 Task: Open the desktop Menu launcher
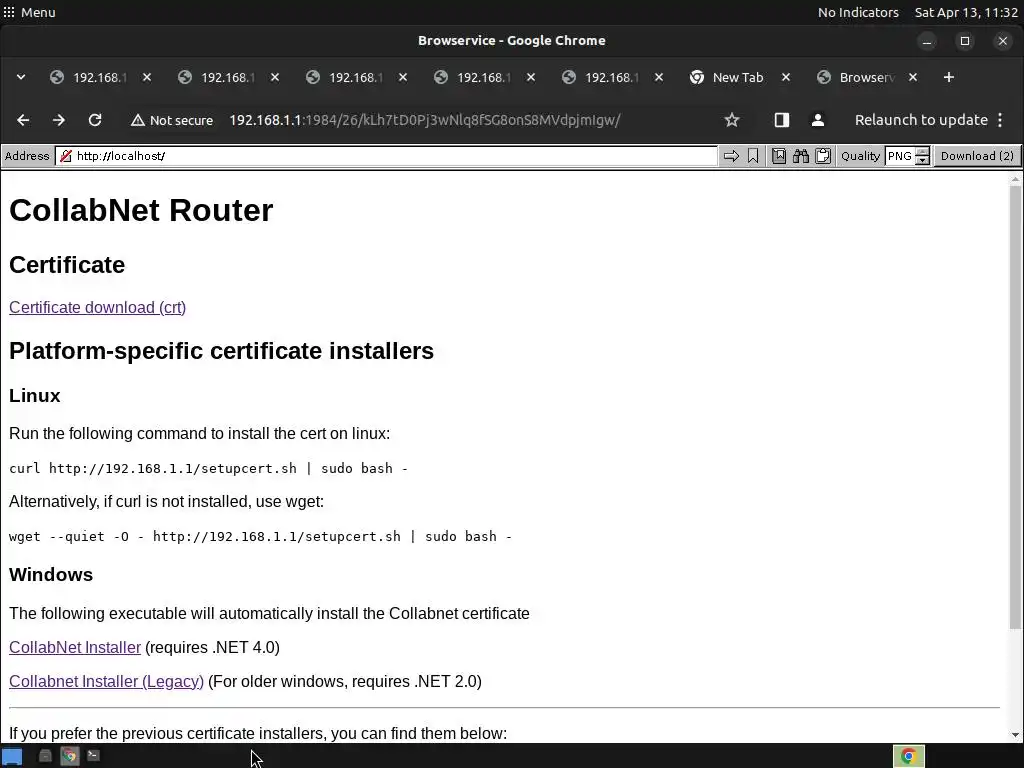[x=29, y=12]
